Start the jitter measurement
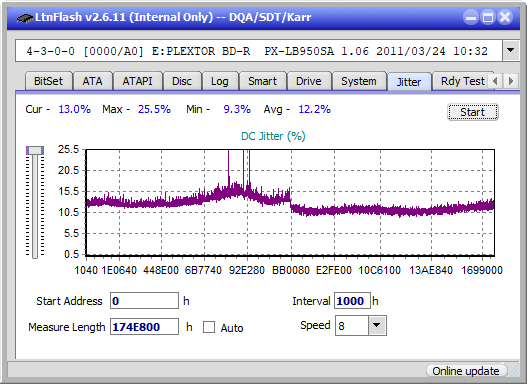 point(473,112)
